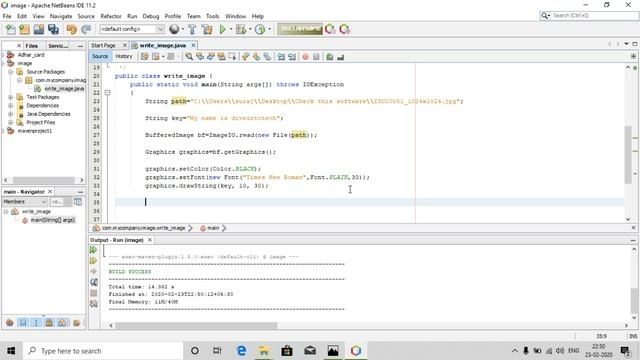Click the Re-run green arrows icon in Output
Screen dimensions: 640x360
click(x=93, y=250)
